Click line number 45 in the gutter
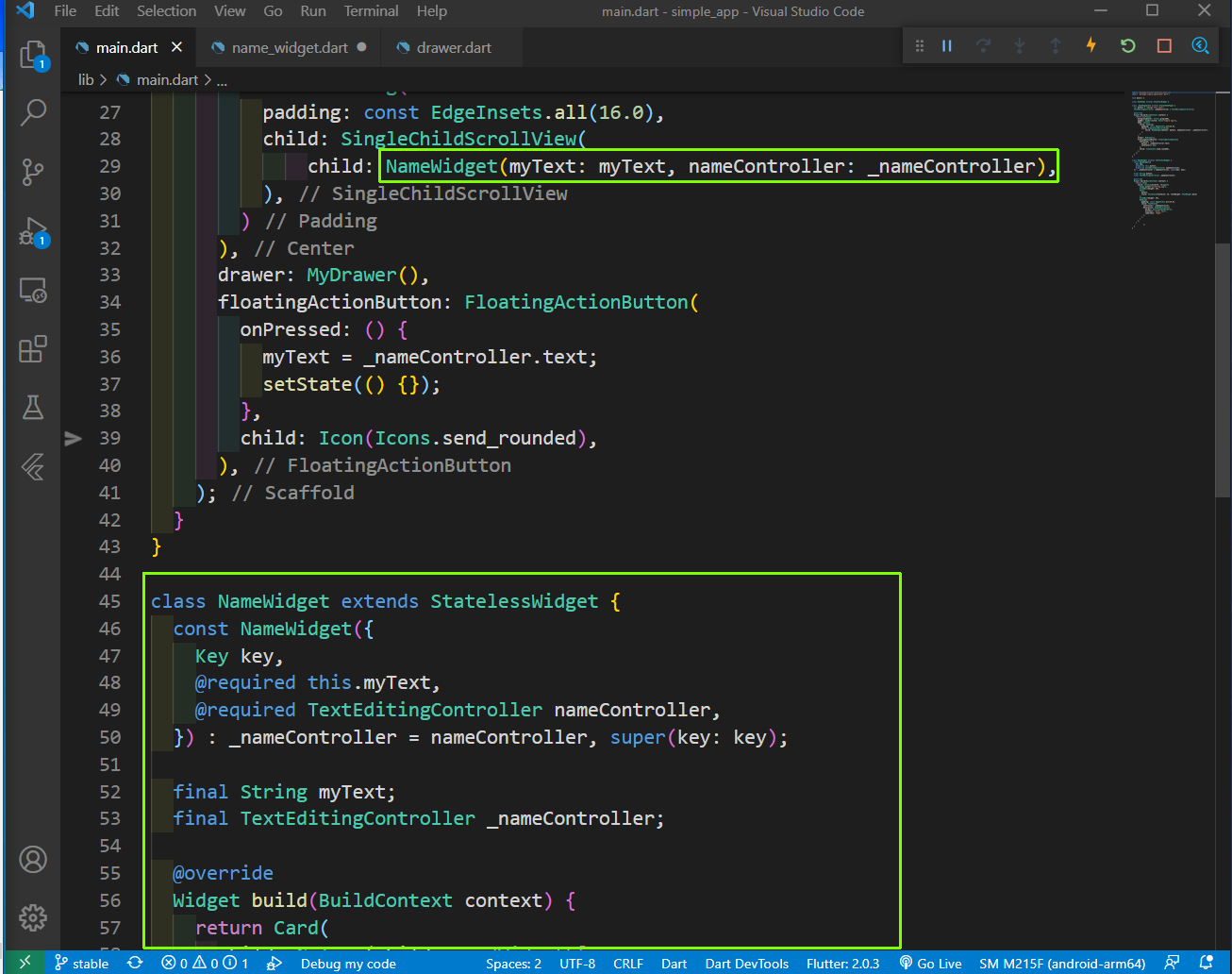The height and width of the screenshot is (974, 1232). pyautogui.click(x=110, y=601)
